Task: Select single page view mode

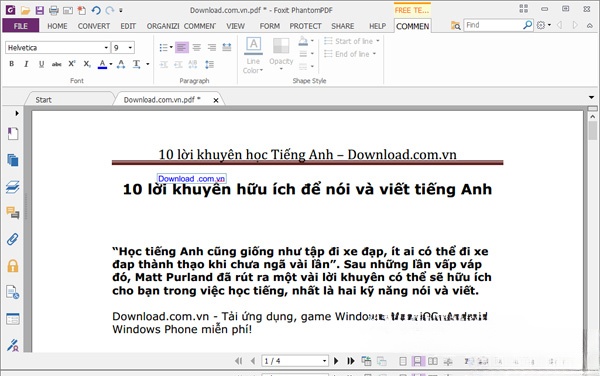Action: pyautogui.click(x=403, y=361)
